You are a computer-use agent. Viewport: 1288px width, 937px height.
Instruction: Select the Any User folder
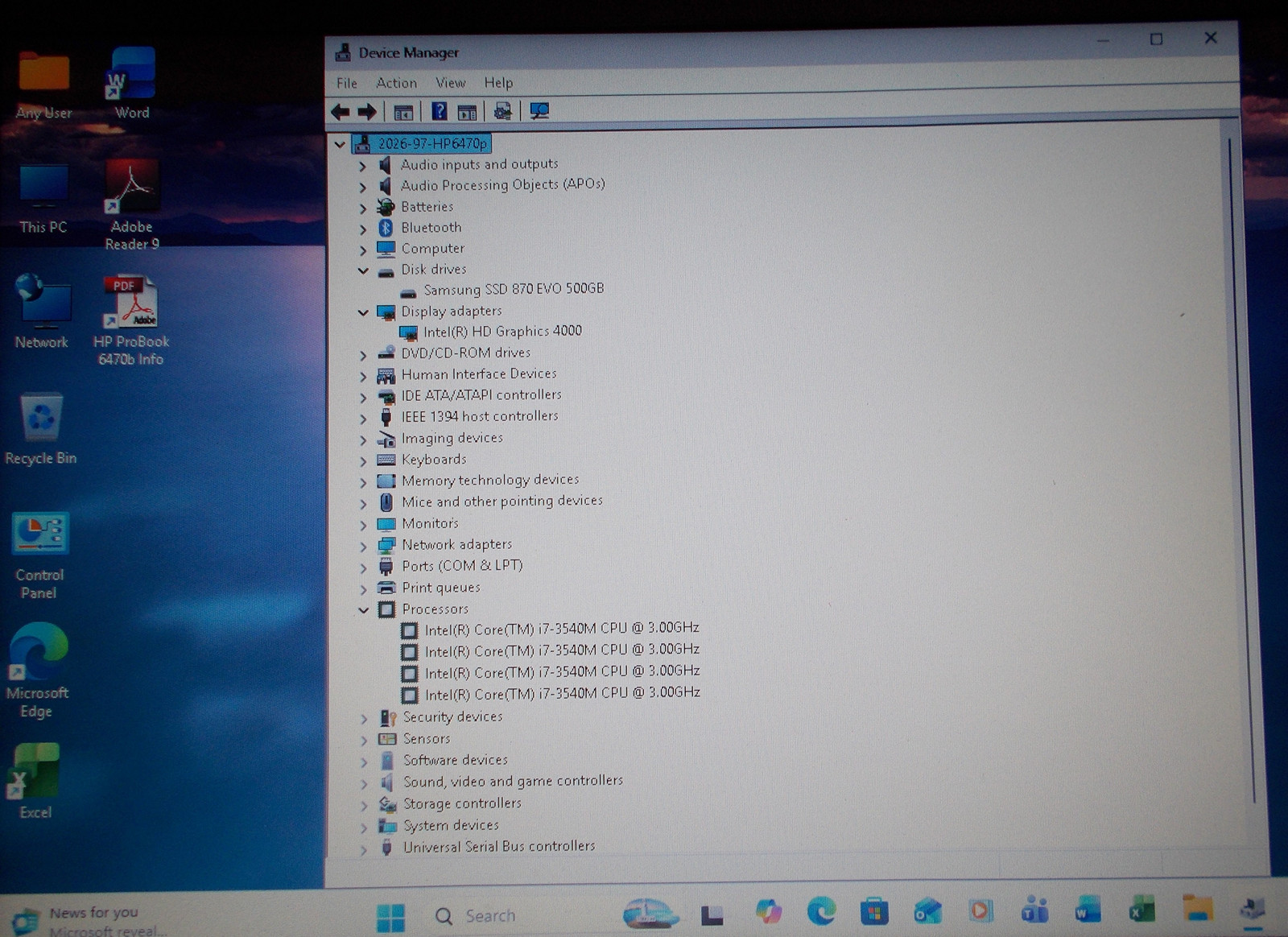tap(44, 85)
